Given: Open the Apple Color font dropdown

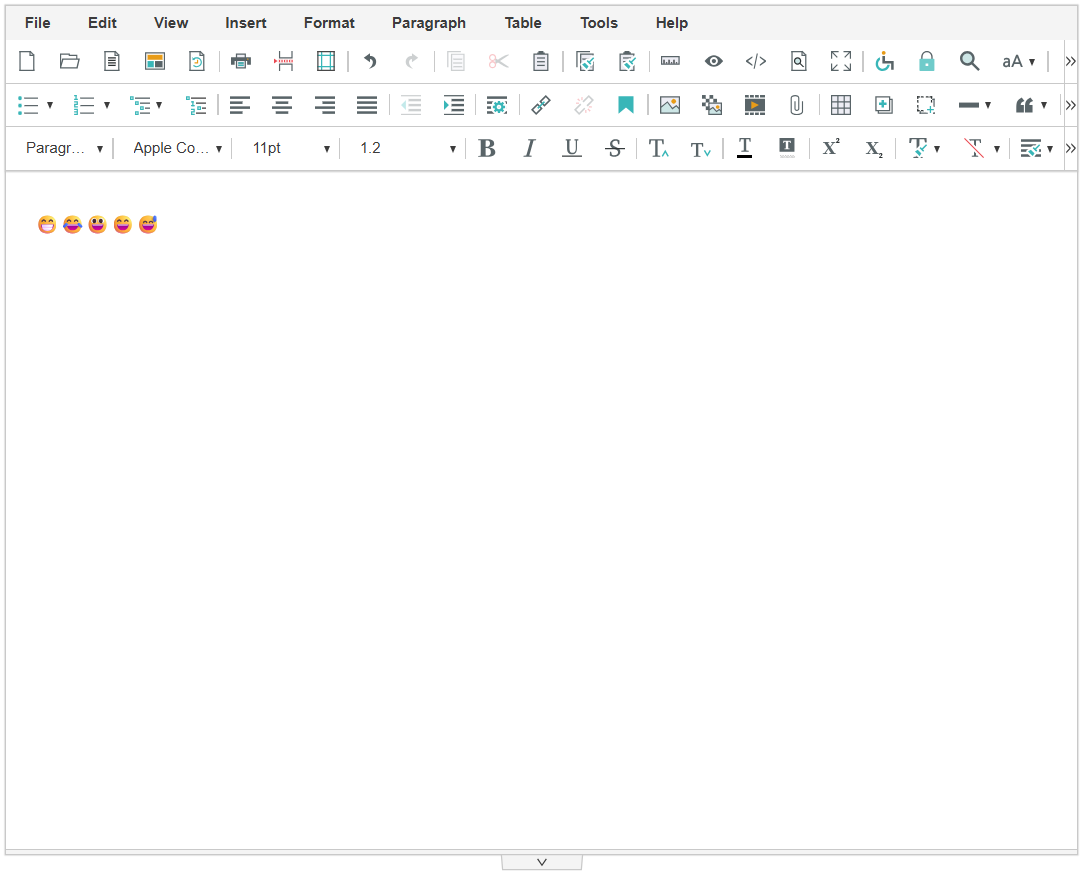Looking at the screenshot, I should (177, 148).
